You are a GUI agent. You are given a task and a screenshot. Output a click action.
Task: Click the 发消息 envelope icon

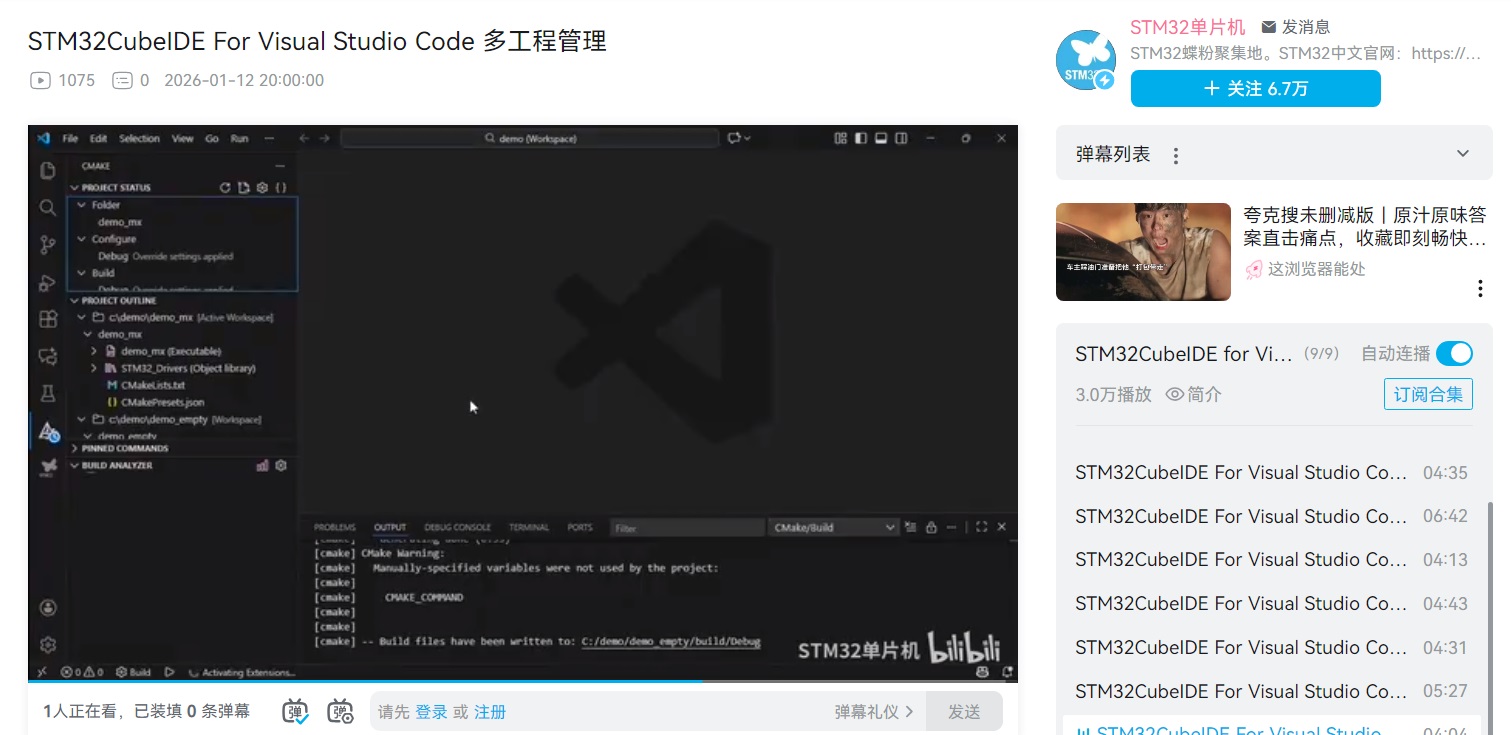1269,27
